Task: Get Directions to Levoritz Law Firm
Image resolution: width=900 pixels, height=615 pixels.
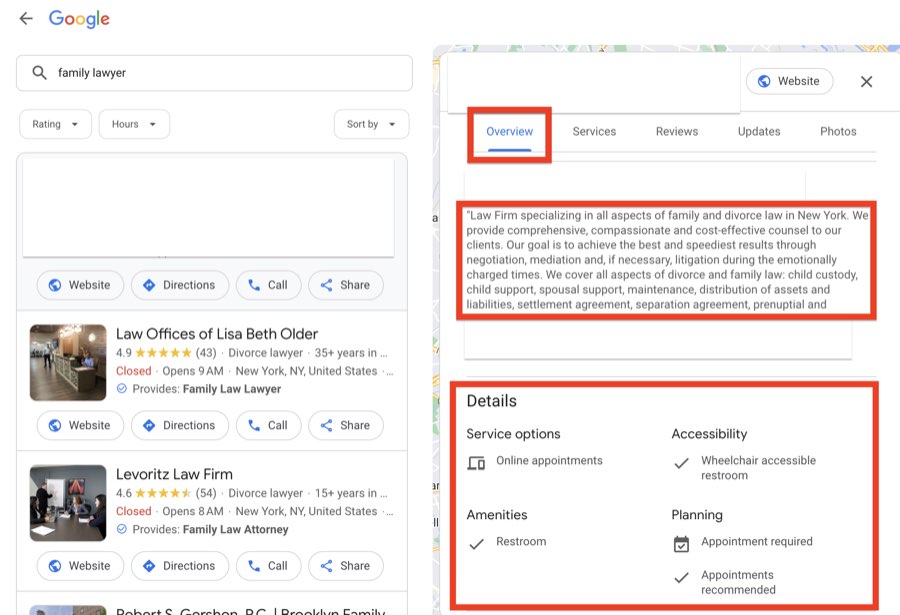Action: 180,566
